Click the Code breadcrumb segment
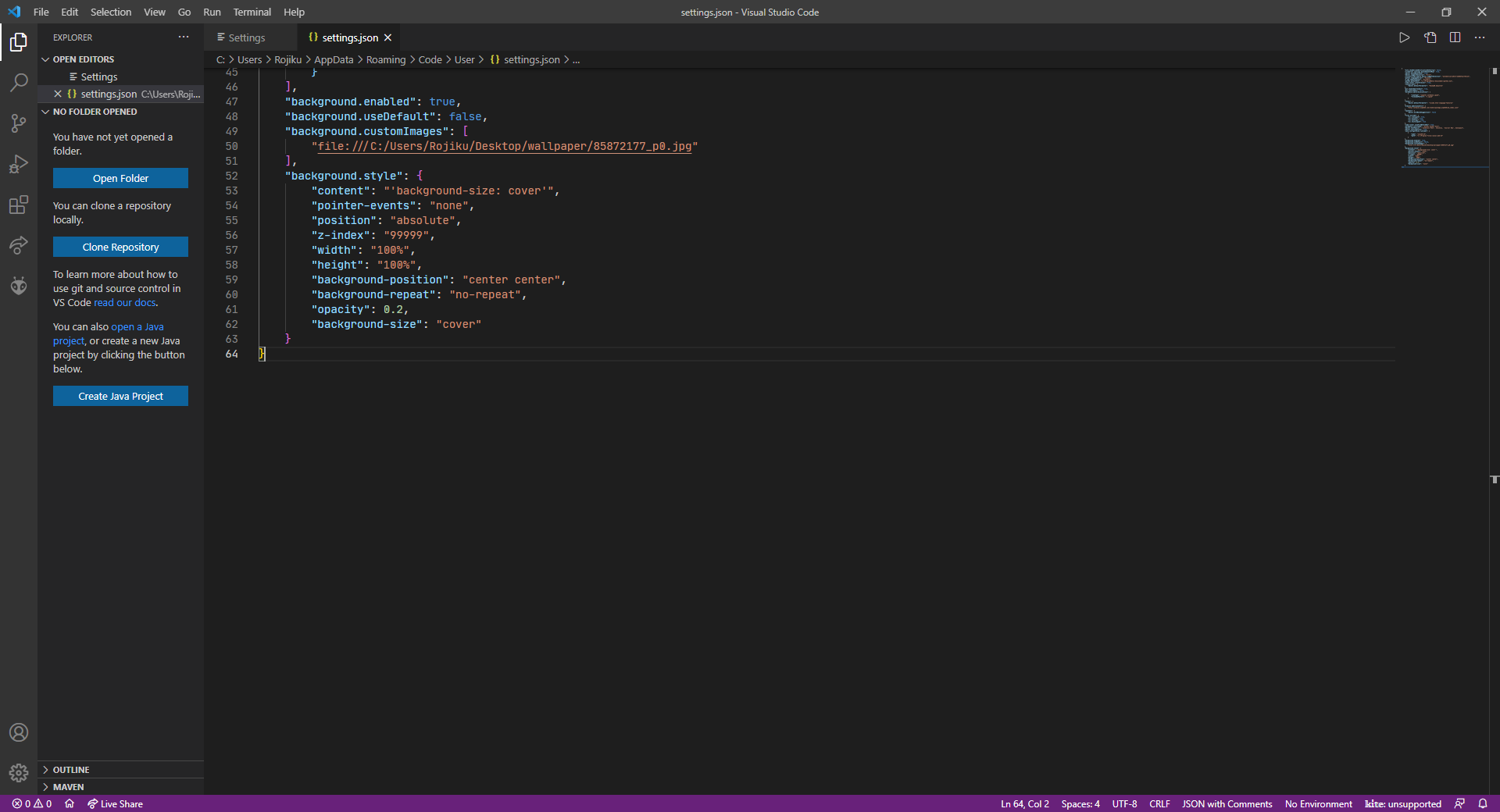Screen dimensions: 1500x812 [430, 60]
